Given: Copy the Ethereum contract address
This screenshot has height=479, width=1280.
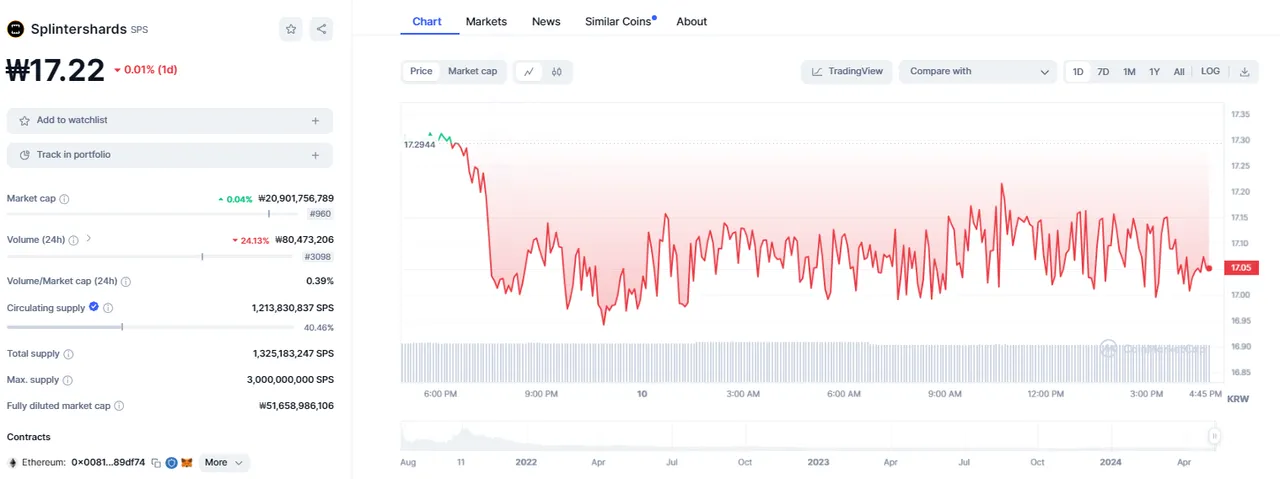Looking at the screenshot, I should pyautogui.click(x=156, y=463).
